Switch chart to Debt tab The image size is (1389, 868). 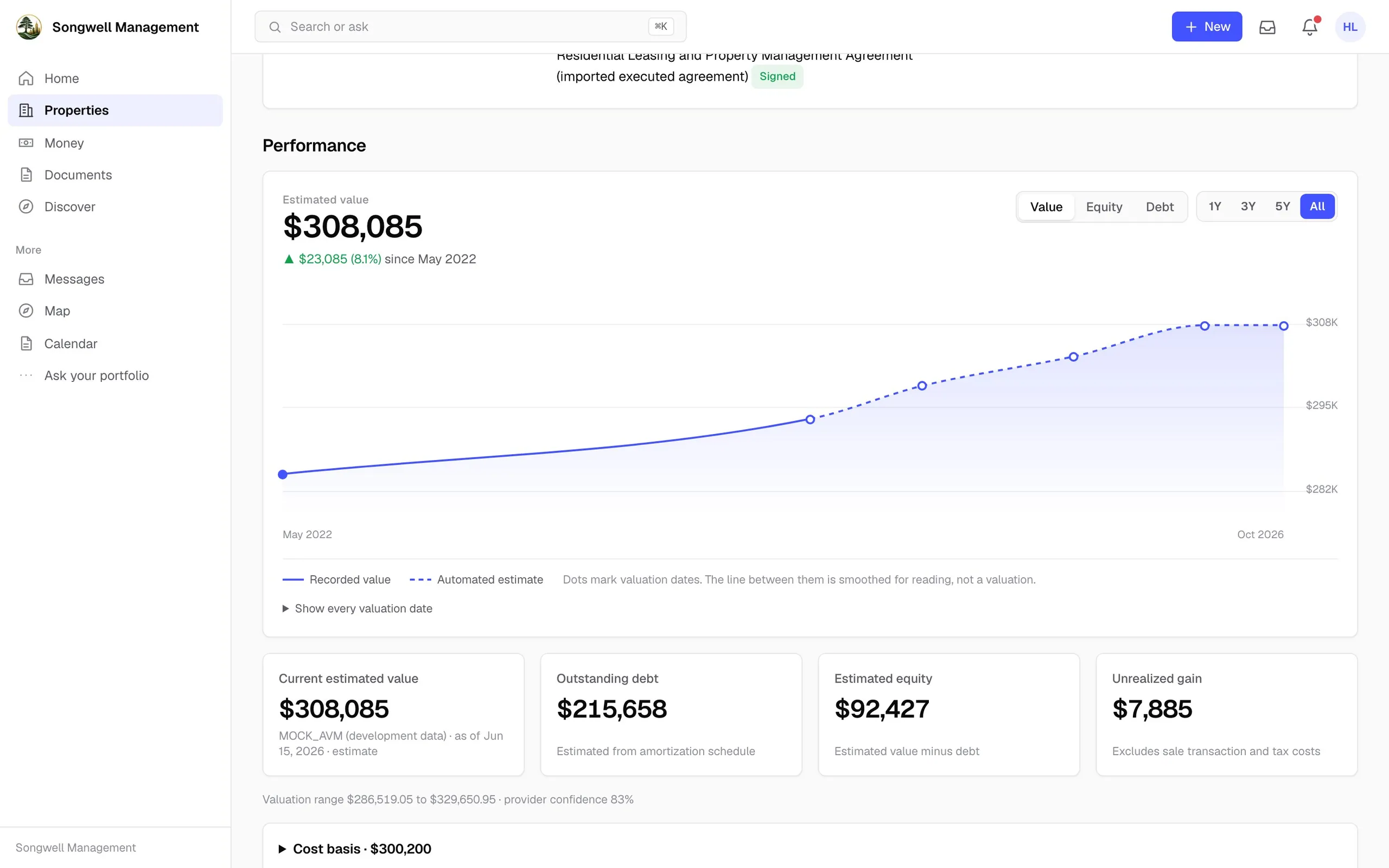tap(1160, 207)
